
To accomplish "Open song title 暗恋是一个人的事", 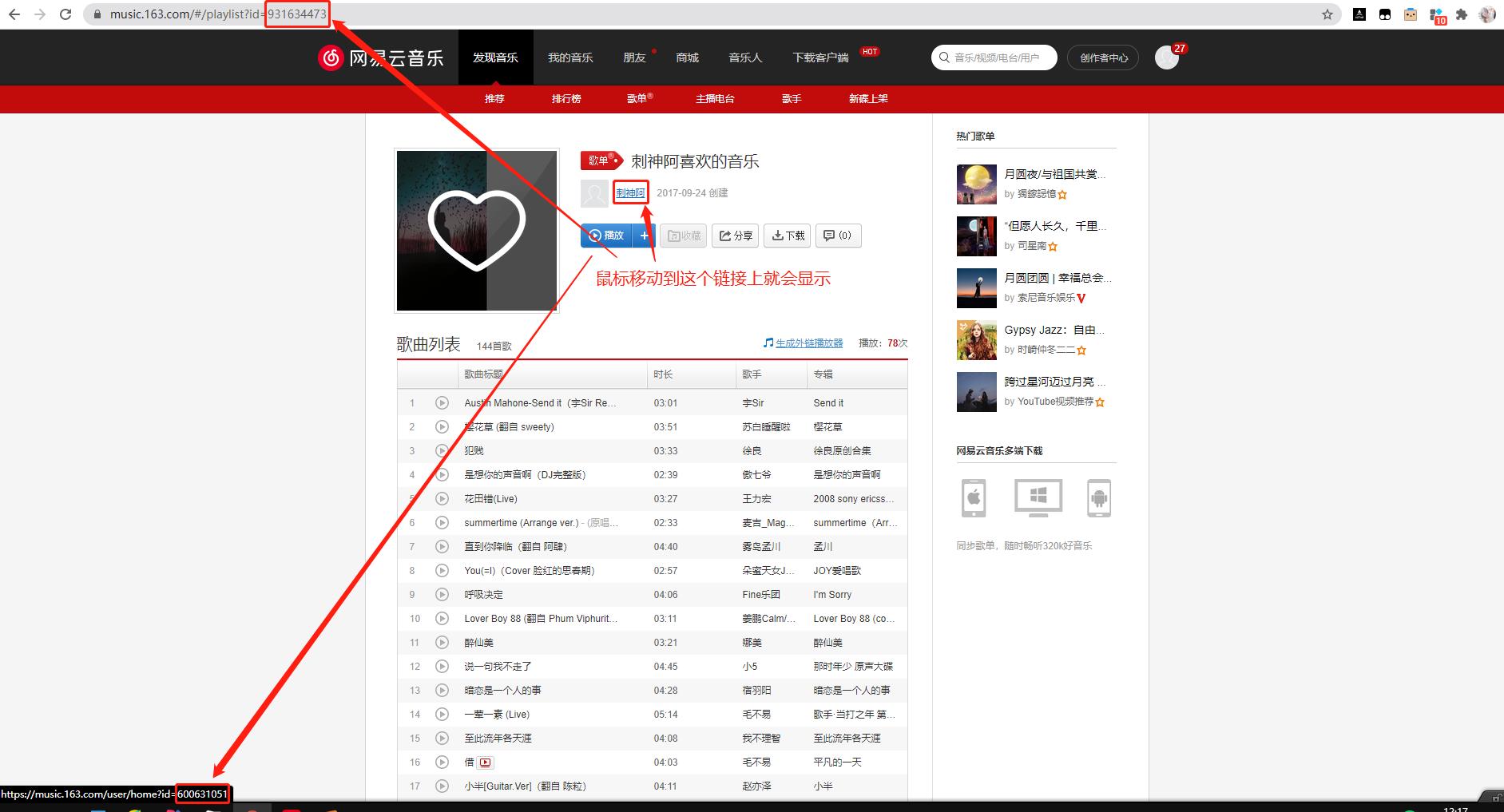I will [x=502, y=691].
